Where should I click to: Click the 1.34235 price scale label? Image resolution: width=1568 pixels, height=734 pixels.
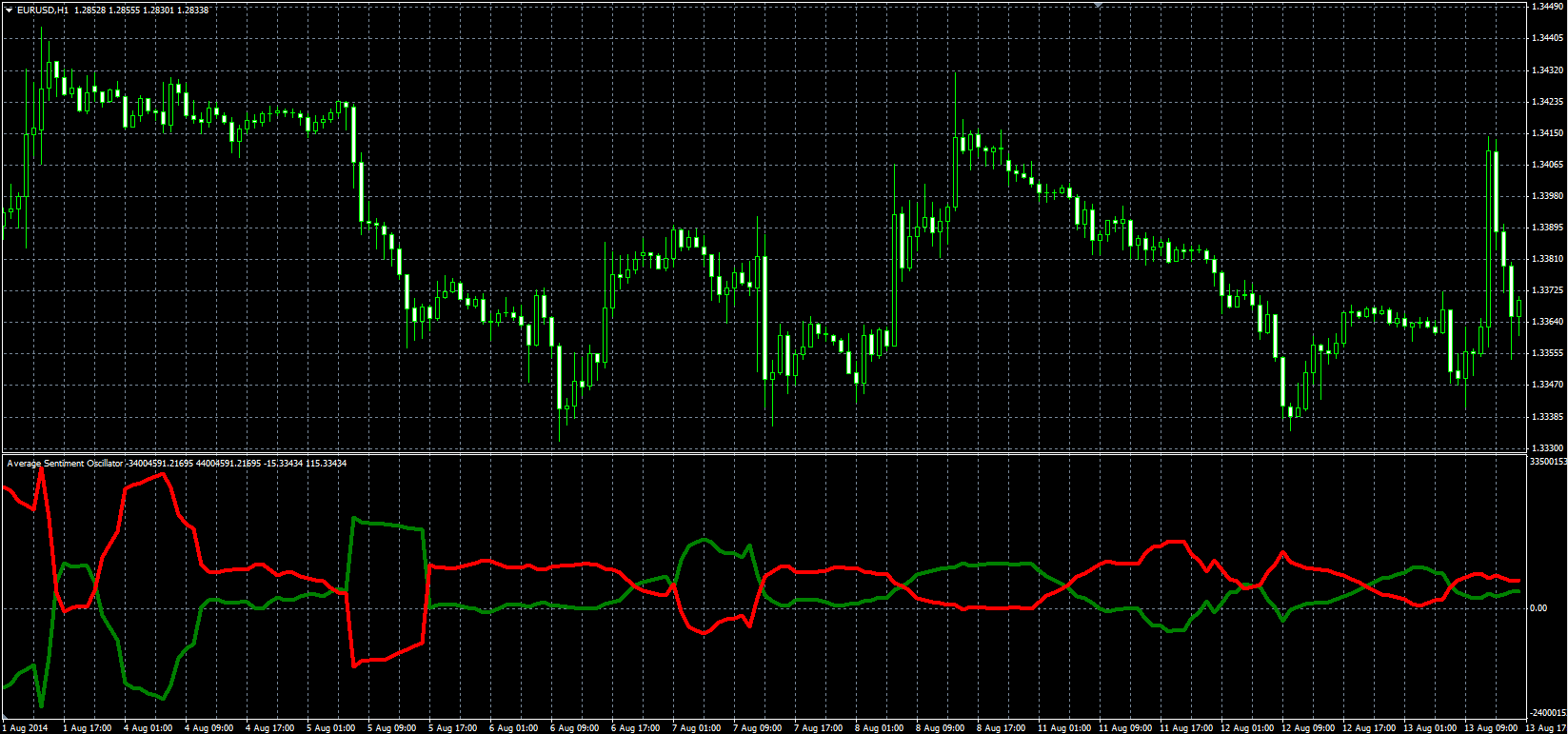(1546, 102)
